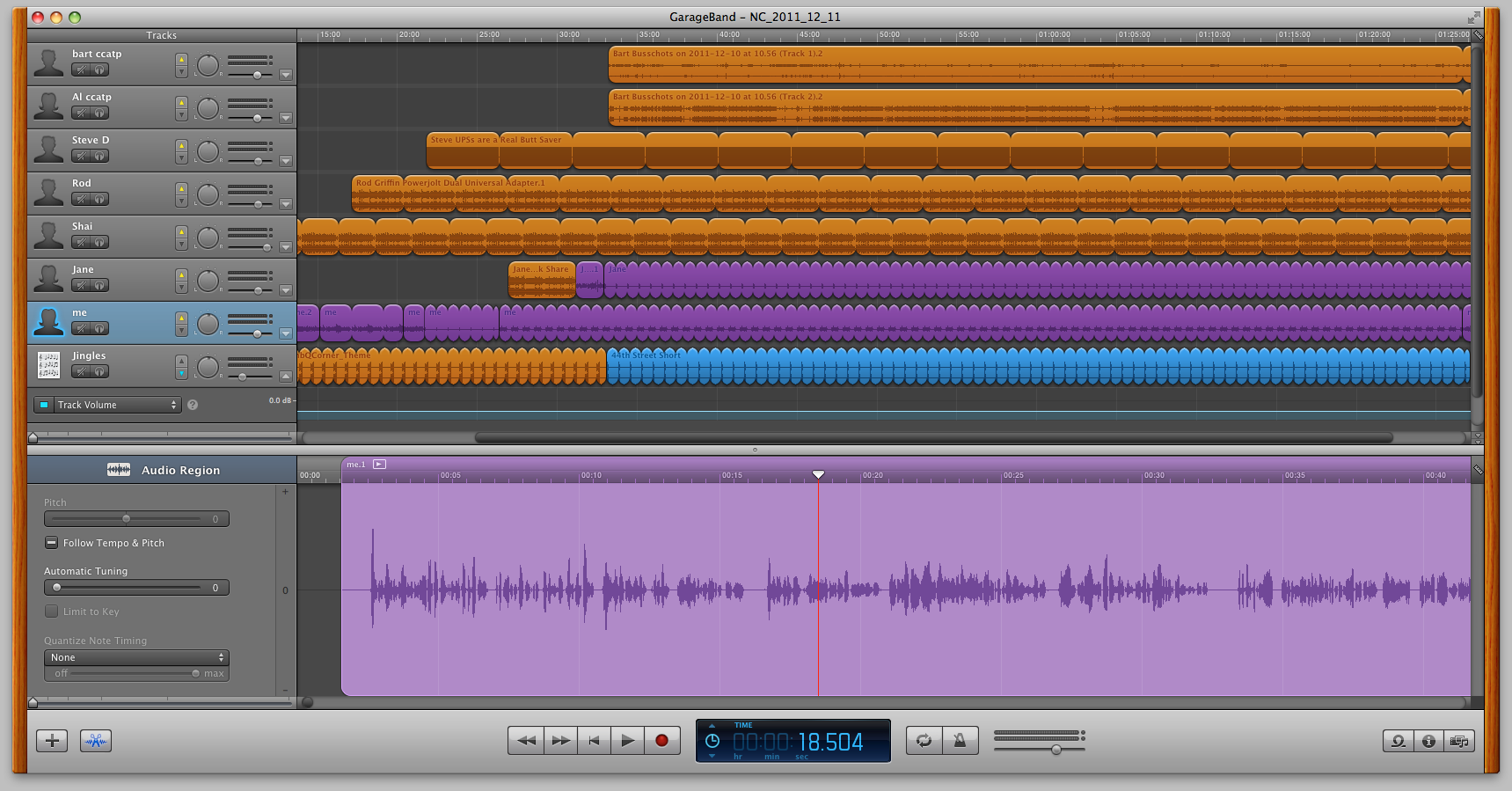Image resolution: width=1512 pixels, height=791 pixels.
Task: Mute the bart ccatp track
Action: pyautogui.click(x=81, y=70)
